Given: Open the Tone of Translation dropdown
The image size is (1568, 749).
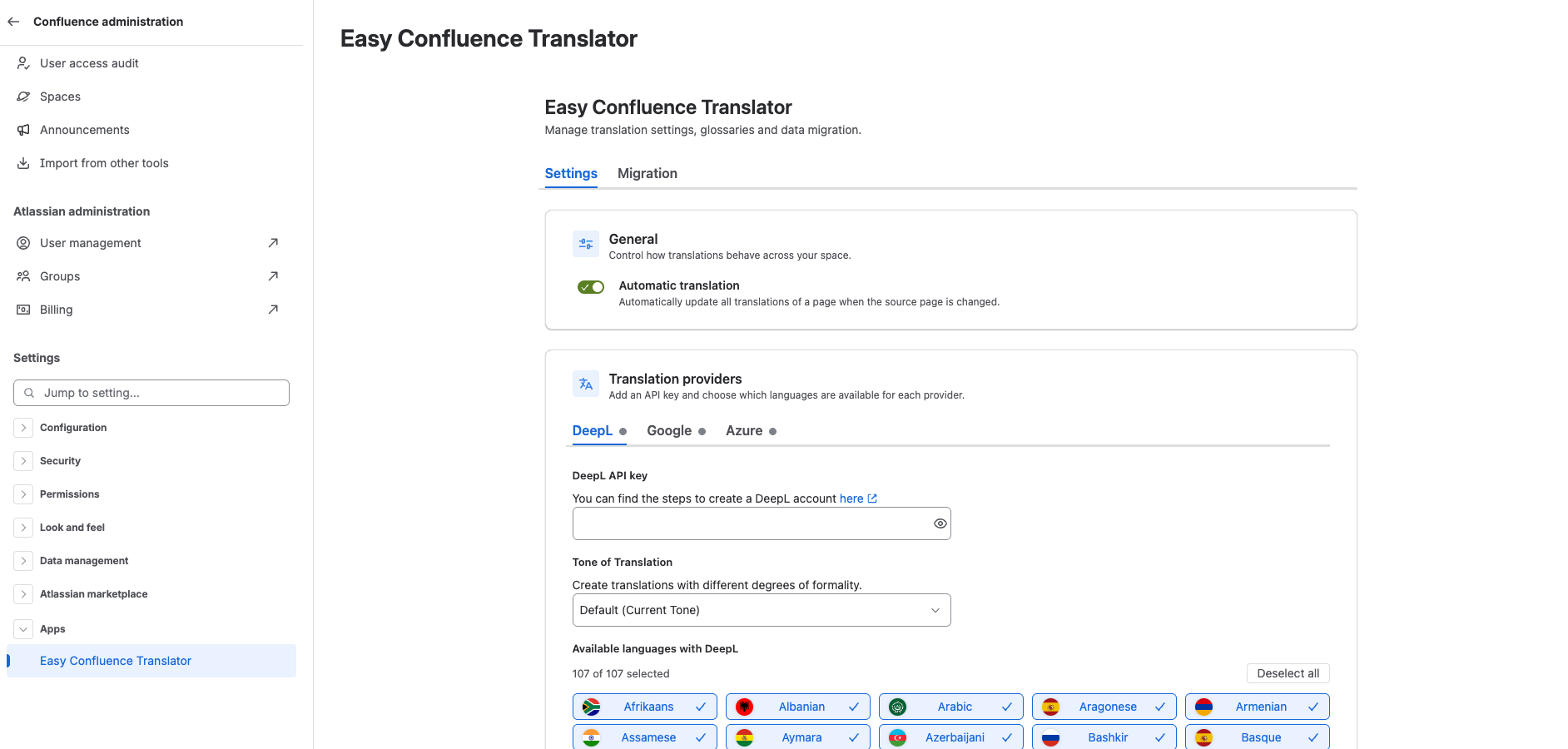Looking at the screenshot, I should 762,610.
